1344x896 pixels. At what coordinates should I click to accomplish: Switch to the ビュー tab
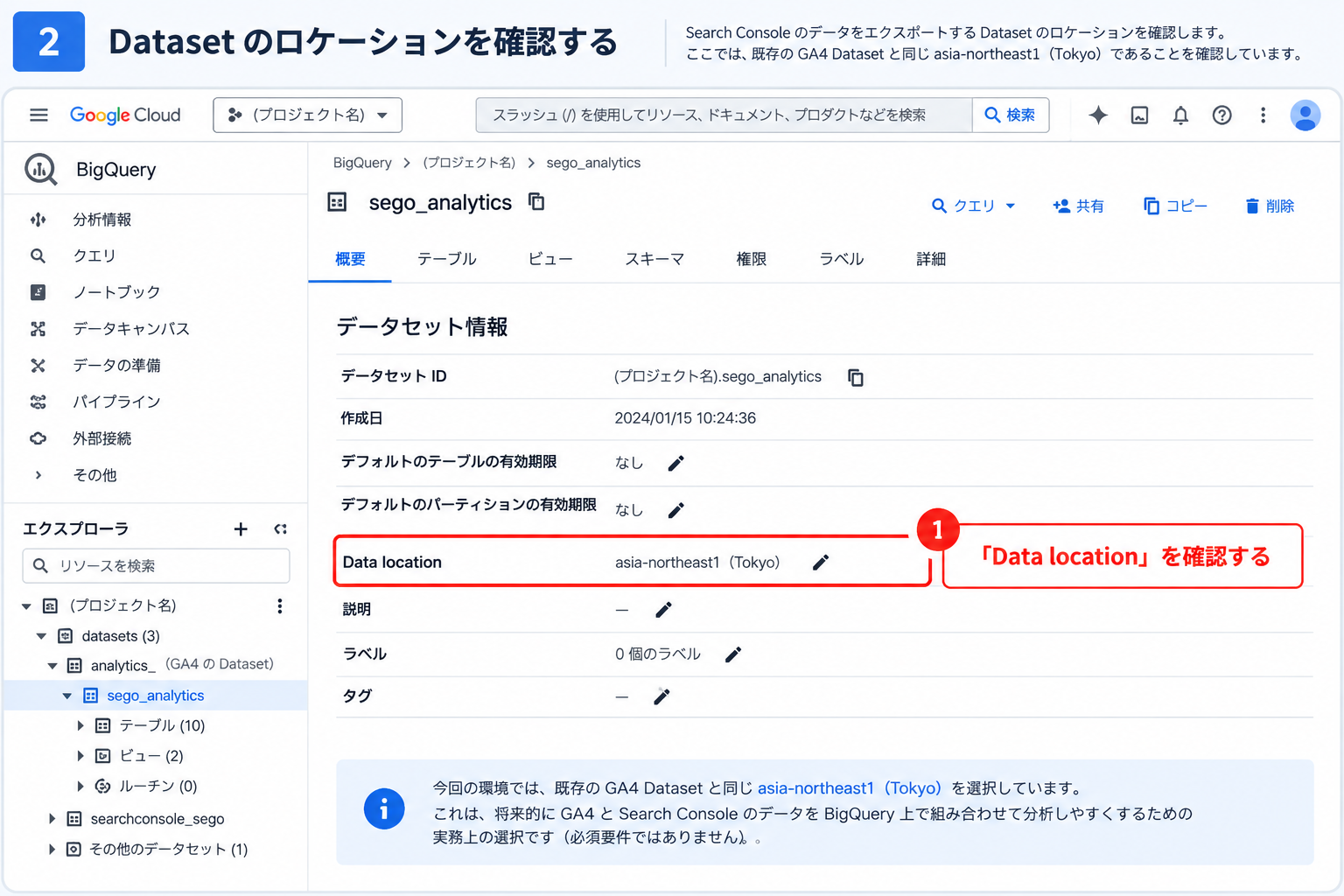[550, 259]
